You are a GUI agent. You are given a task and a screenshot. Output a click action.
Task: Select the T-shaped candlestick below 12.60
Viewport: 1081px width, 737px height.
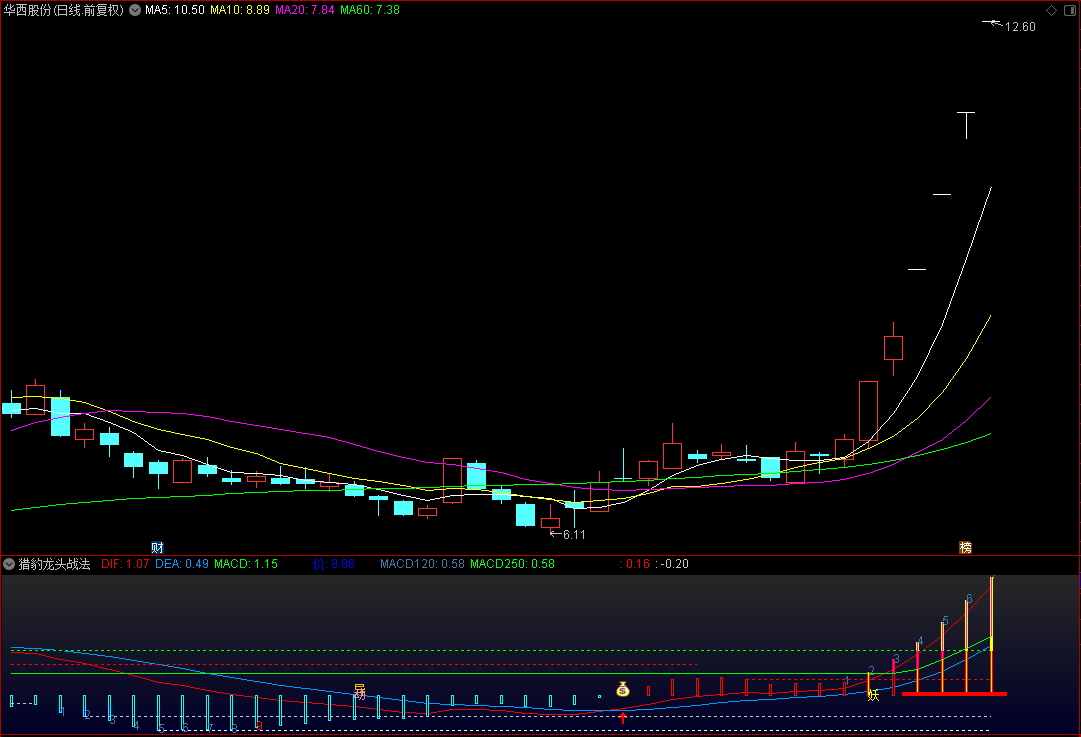pos(966,125)
